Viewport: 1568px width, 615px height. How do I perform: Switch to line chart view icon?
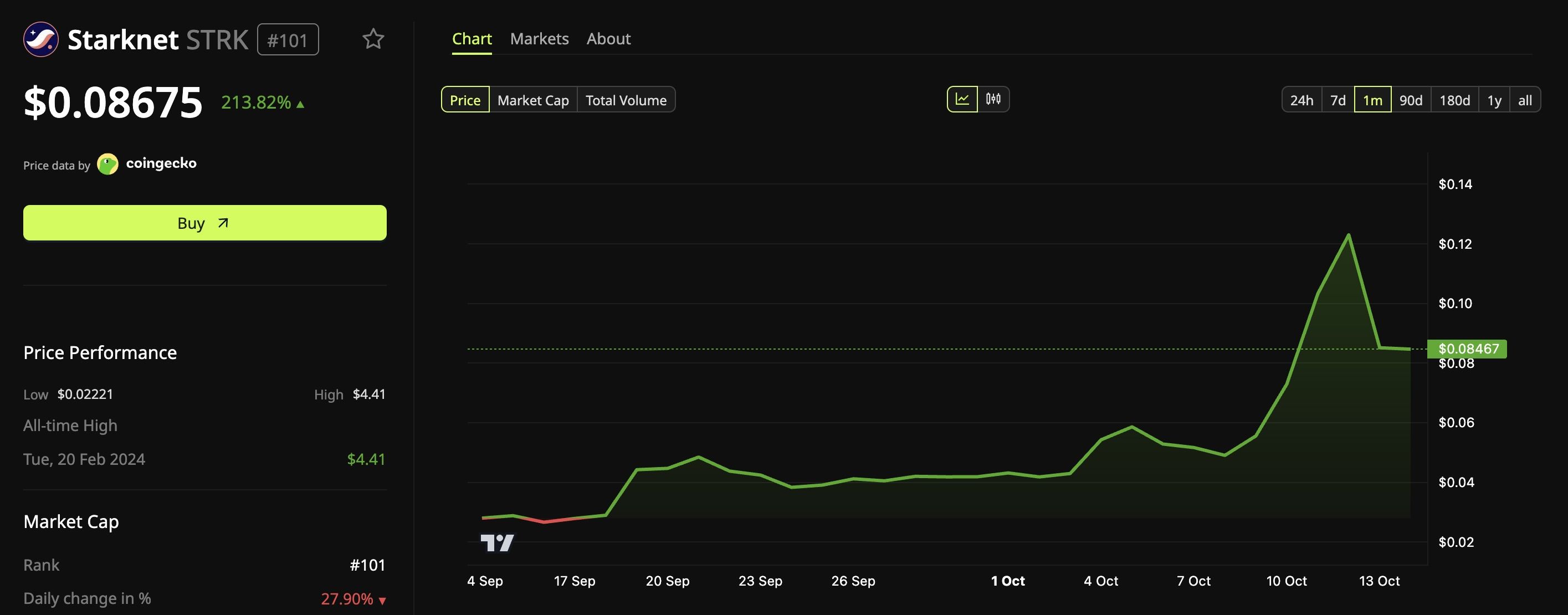(962, 99)
